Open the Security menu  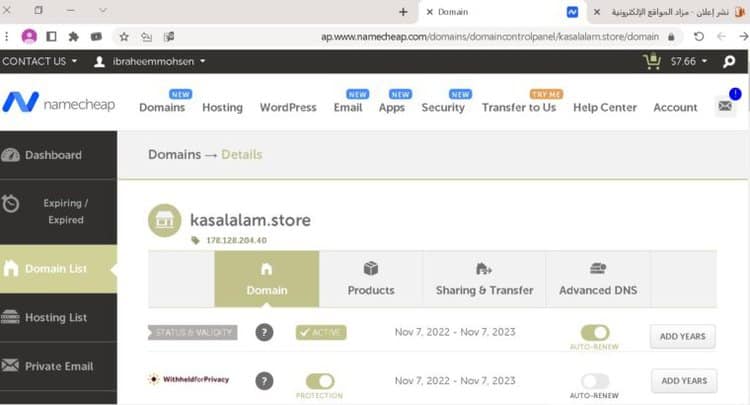(443, 108)
